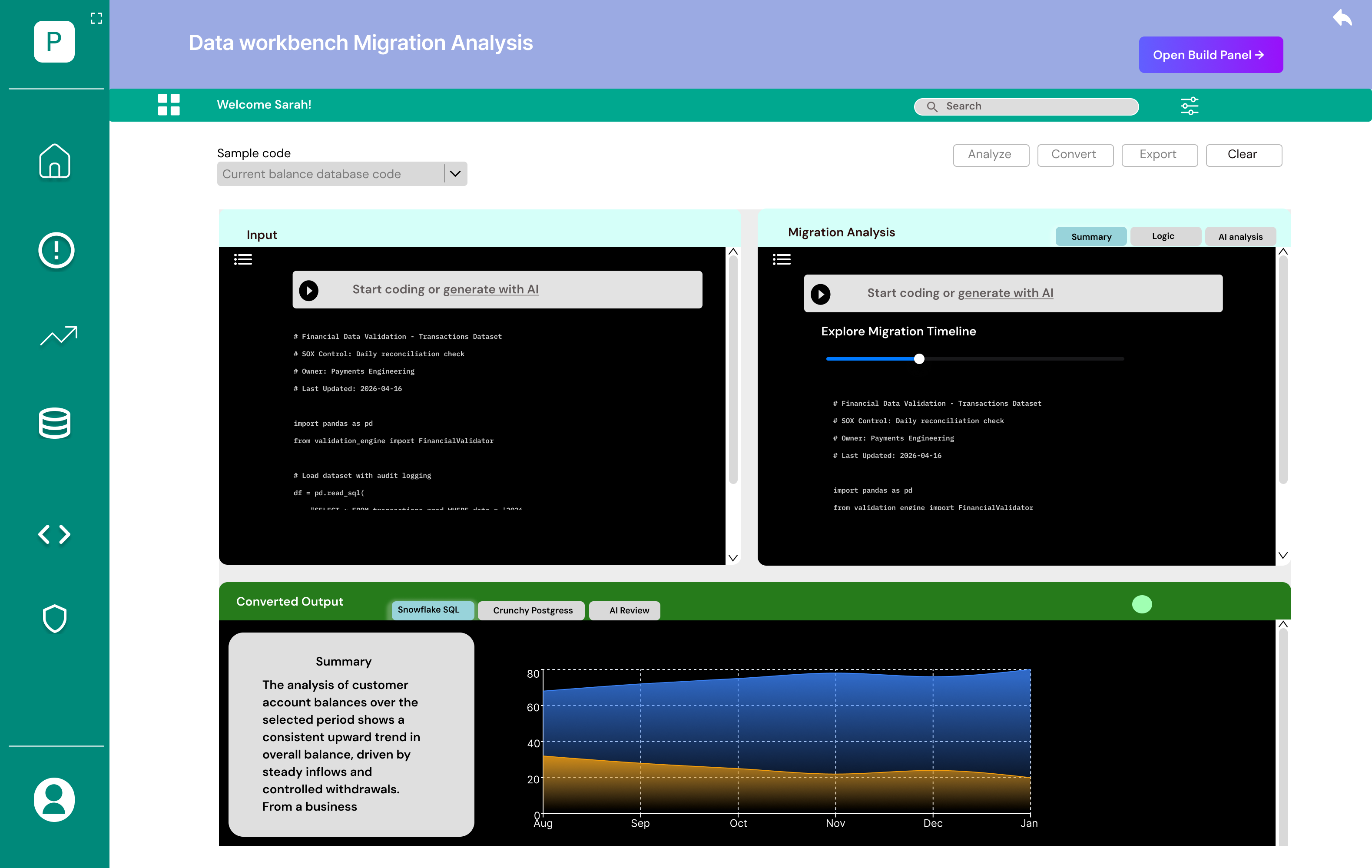Open the Home page icon
The height and width of the screenshot is (868, 1372).
(x=55, y=161)
